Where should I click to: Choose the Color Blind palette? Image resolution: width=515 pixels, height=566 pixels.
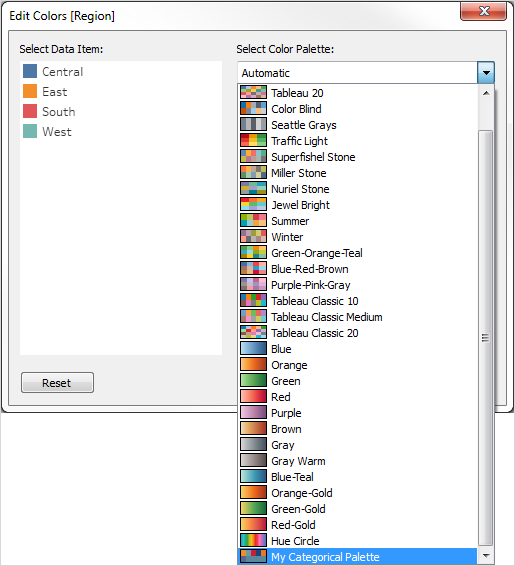coord(358,109)
